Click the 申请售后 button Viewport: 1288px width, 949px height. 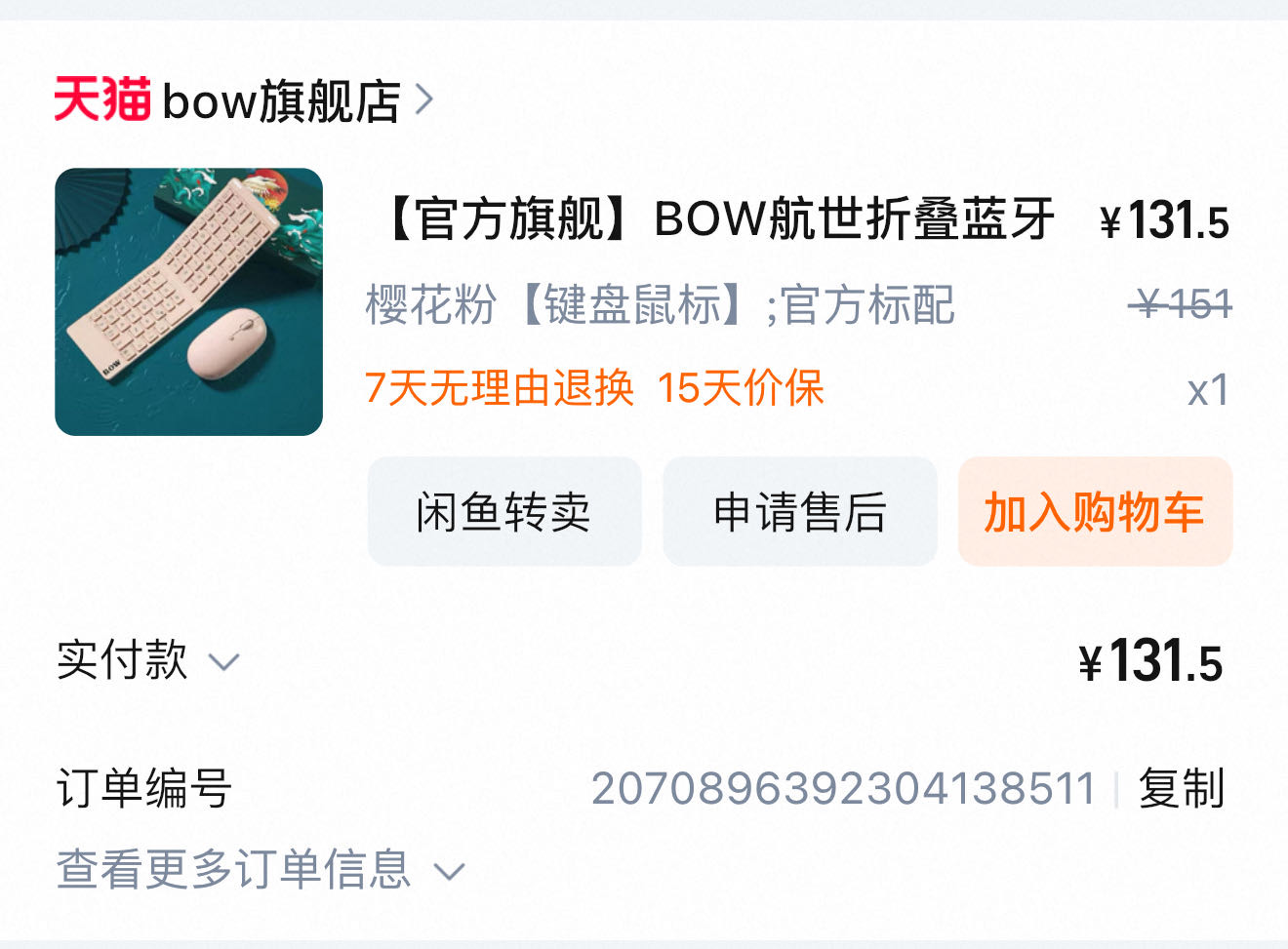point(800,511)
